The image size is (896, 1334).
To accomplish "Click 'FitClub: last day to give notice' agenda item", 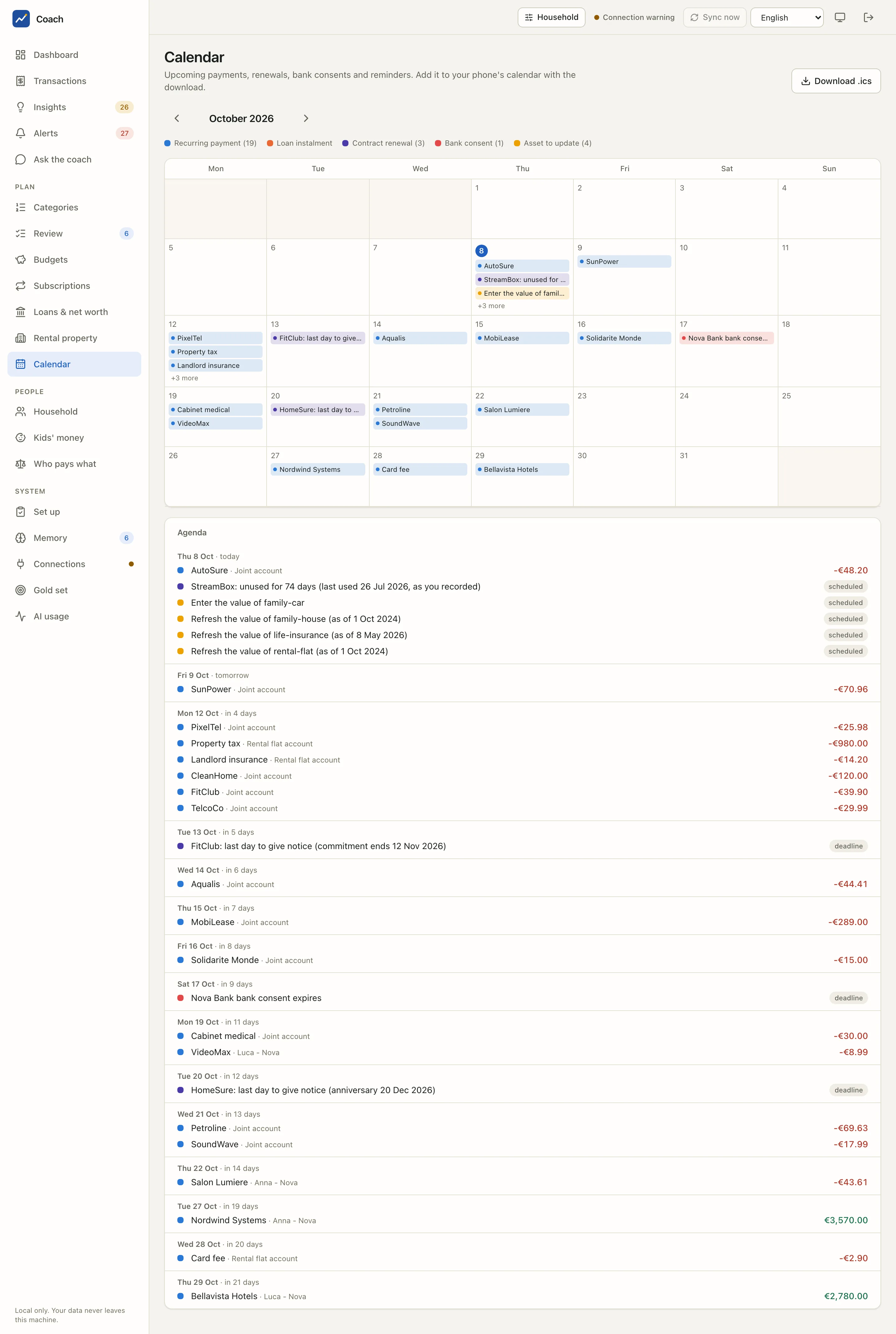I will [x=522, y=847].
